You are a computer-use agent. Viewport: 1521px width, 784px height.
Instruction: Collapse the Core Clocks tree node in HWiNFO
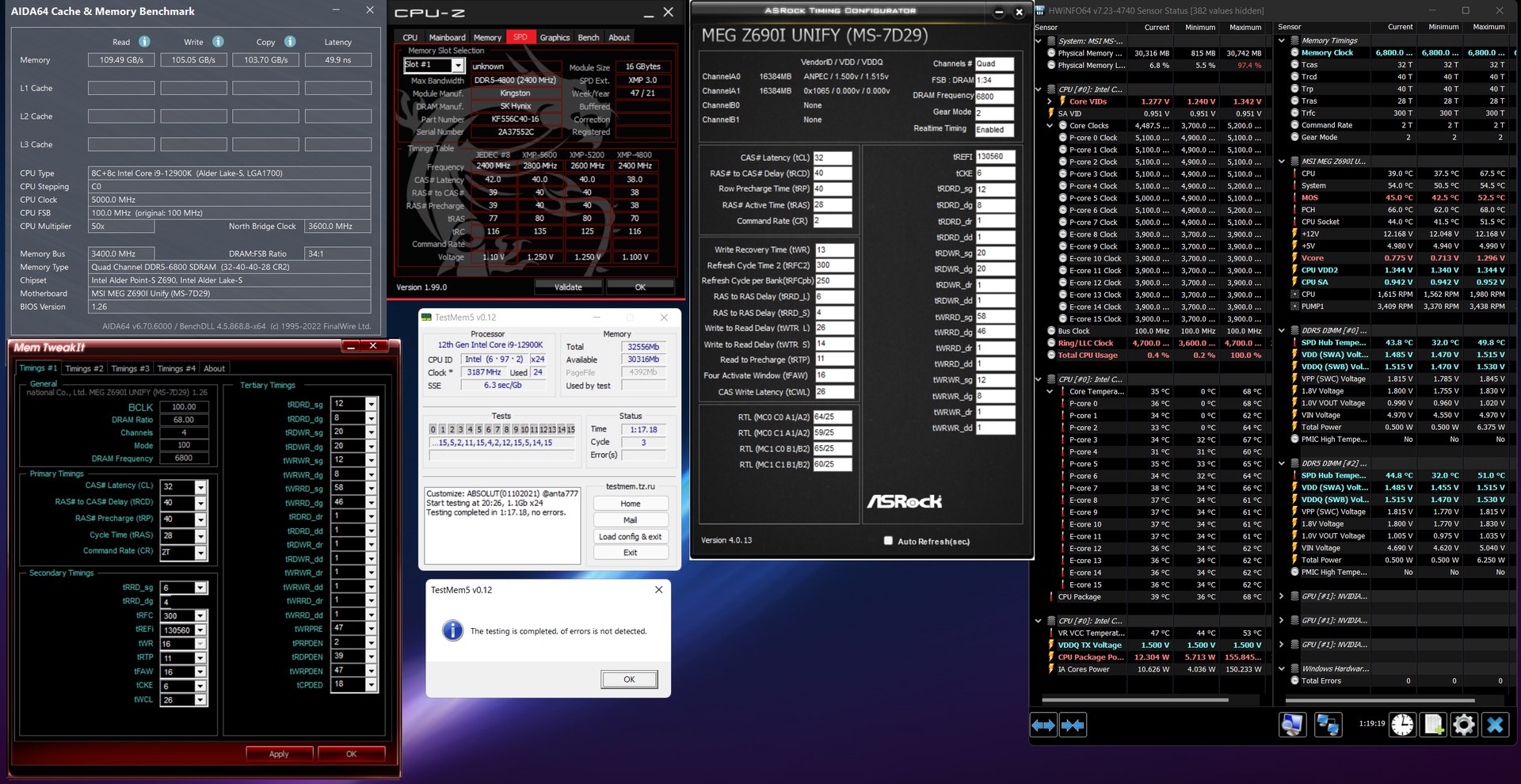click(x=1050, y=125)
